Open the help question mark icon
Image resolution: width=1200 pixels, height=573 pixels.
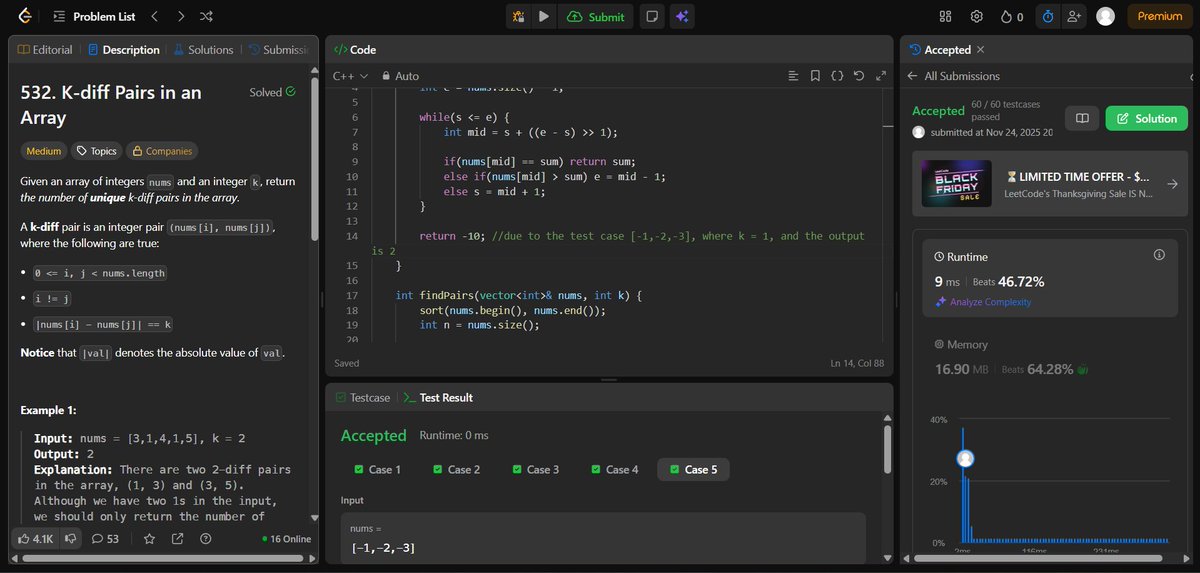[205, 538]
